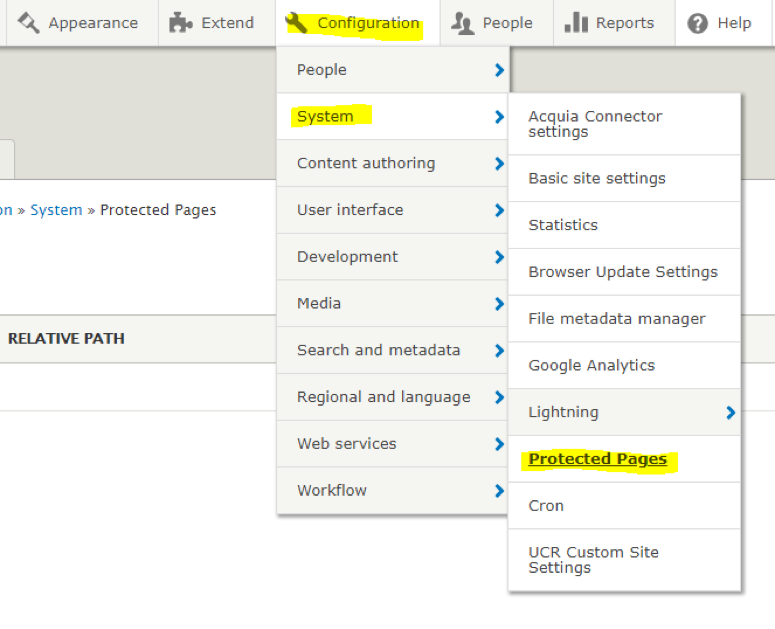Choose Web services menu entry
The width and height of the screenshot is (775, 629).
pos(392,444)
